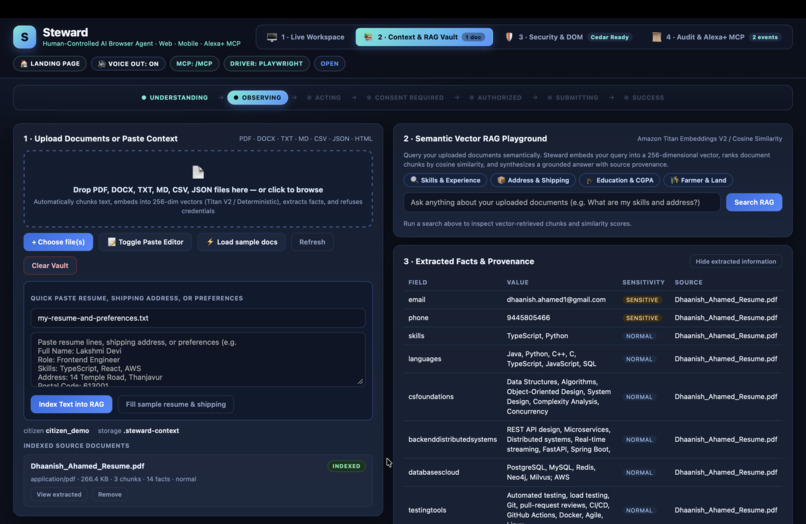
Task: Click the phone value 9445805466
Action: tap(528, 318)
